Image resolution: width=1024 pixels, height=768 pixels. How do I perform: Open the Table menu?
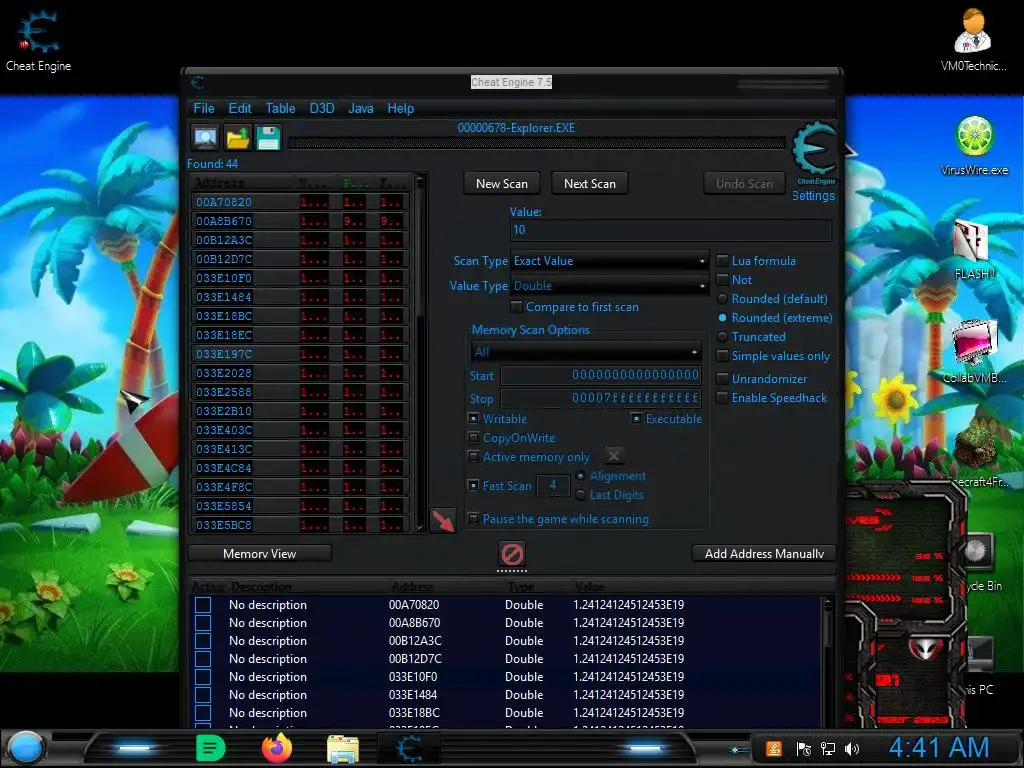pyautogui.click(x=280, y=108)
